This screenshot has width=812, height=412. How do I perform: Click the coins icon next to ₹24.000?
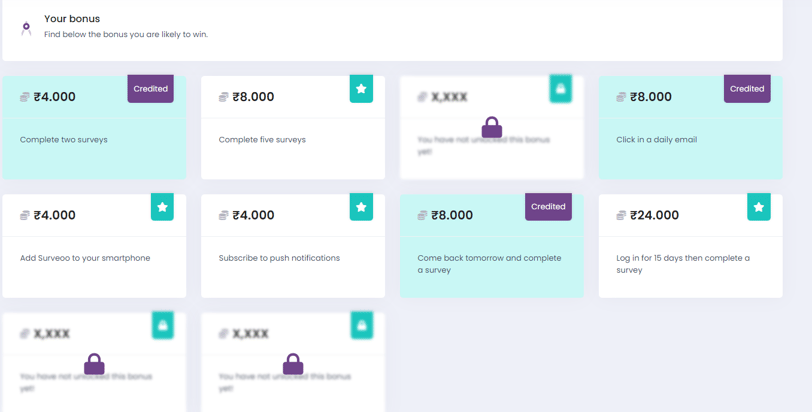point(621,215)
